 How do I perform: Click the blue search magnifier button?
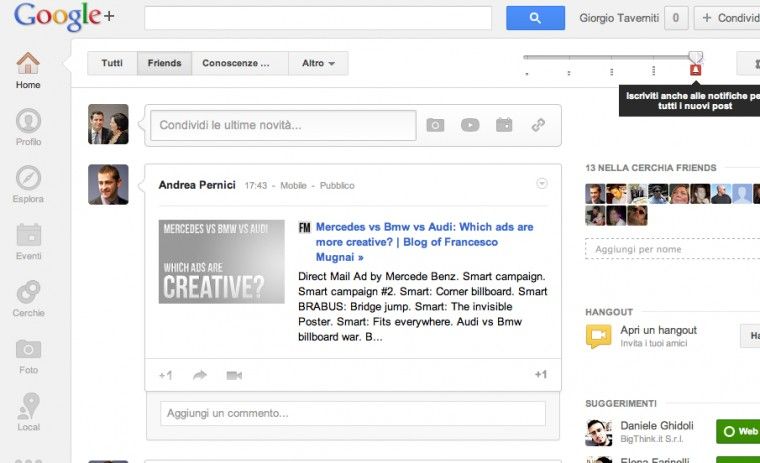(x=535, y=18)
